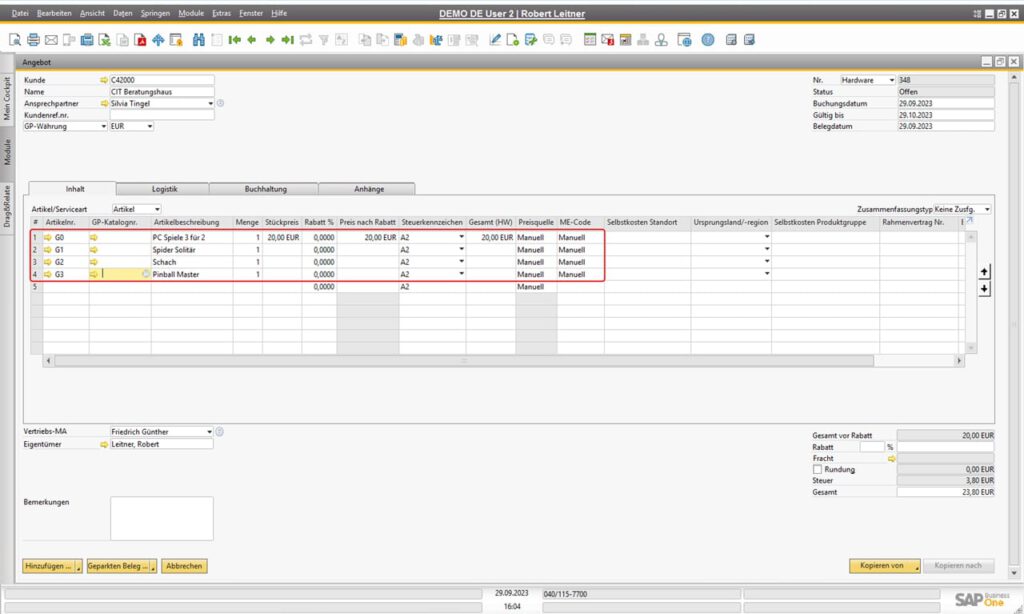Move row up with the arrow button

click(x=984, y=272)
